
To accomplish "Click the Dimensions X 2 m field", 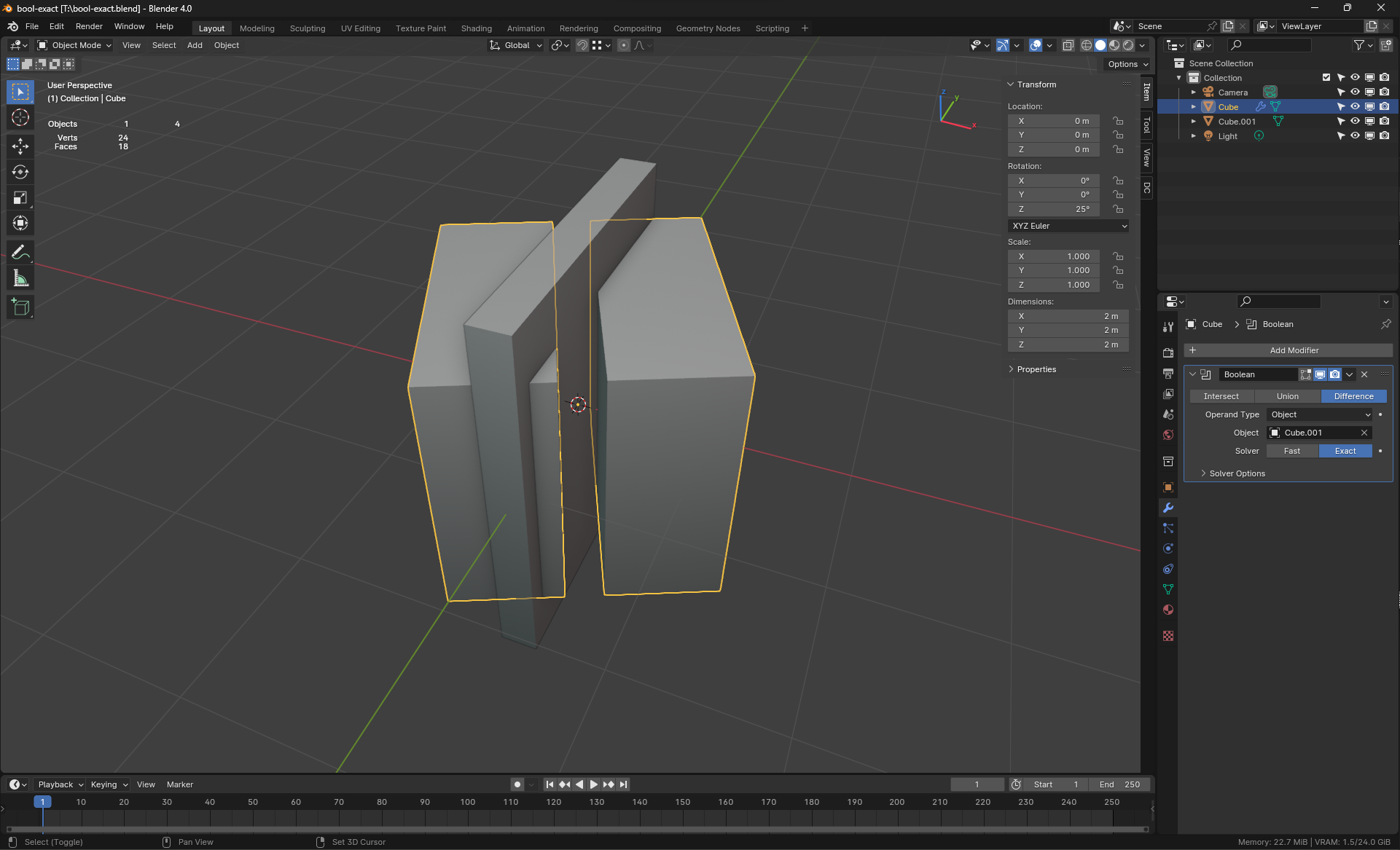I will point(1068,316).
